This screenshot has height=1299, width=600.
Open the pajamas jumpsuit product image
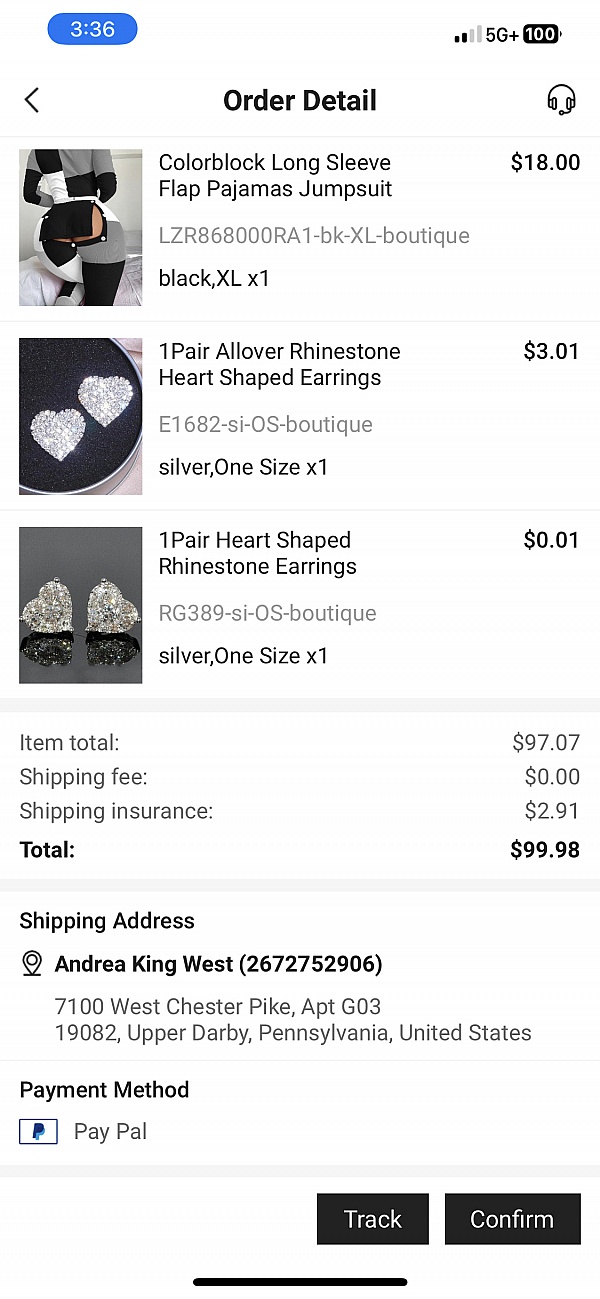coord(81,228)
